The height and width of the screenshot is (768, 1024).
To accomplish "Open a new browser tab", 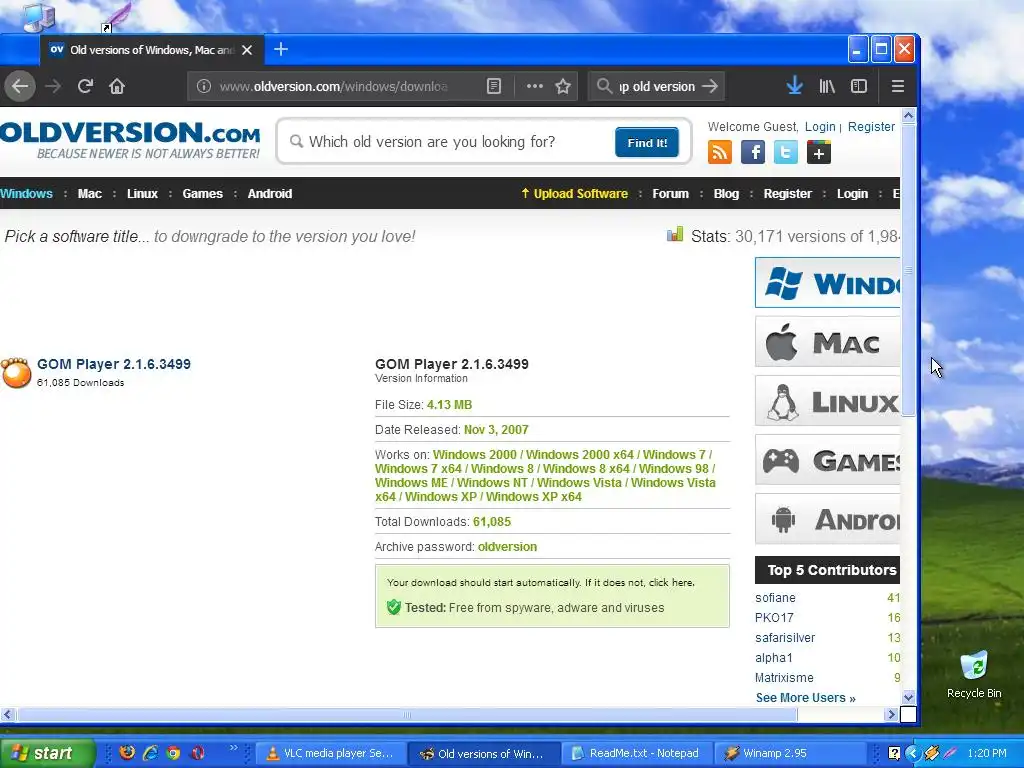I will [x=281, y=50].
